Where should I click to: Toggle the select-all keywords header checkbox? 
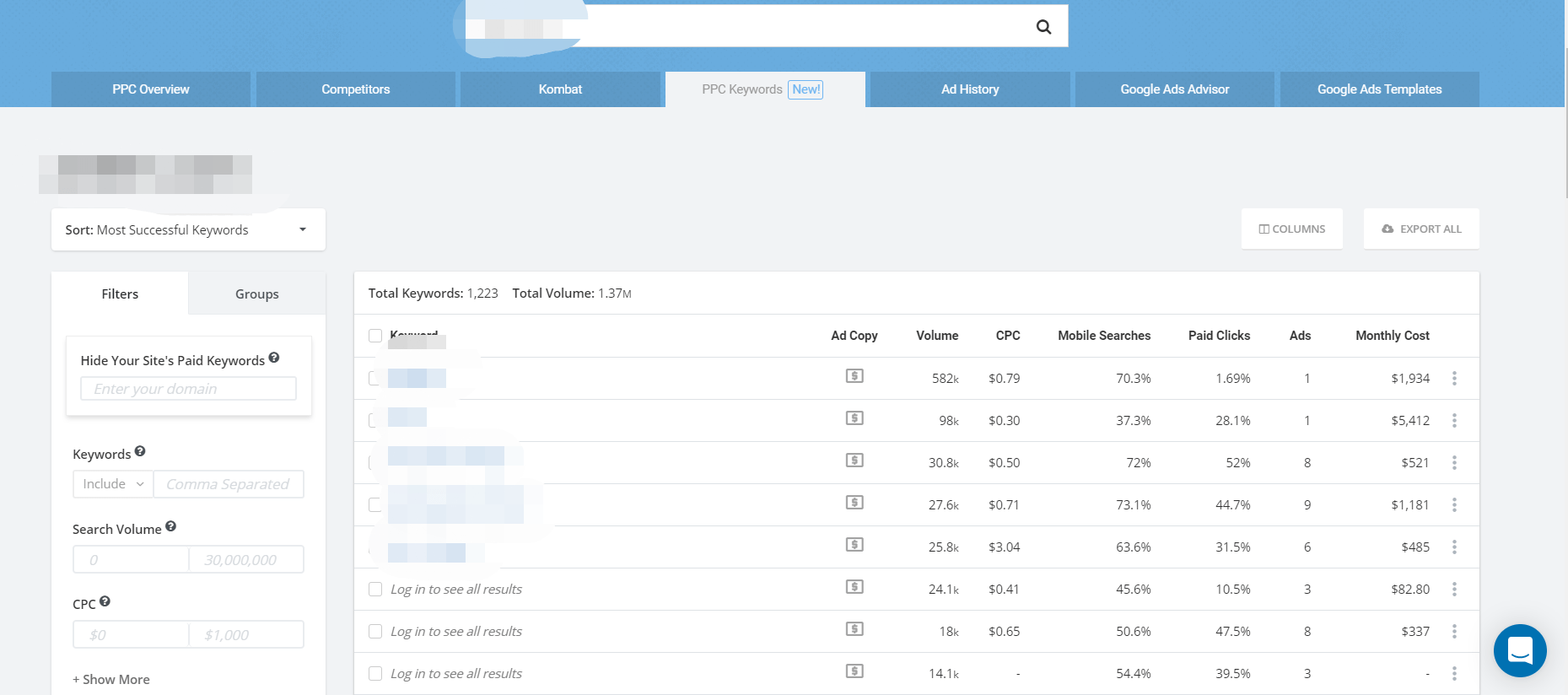pyautogui.click(x=375, y=336)
